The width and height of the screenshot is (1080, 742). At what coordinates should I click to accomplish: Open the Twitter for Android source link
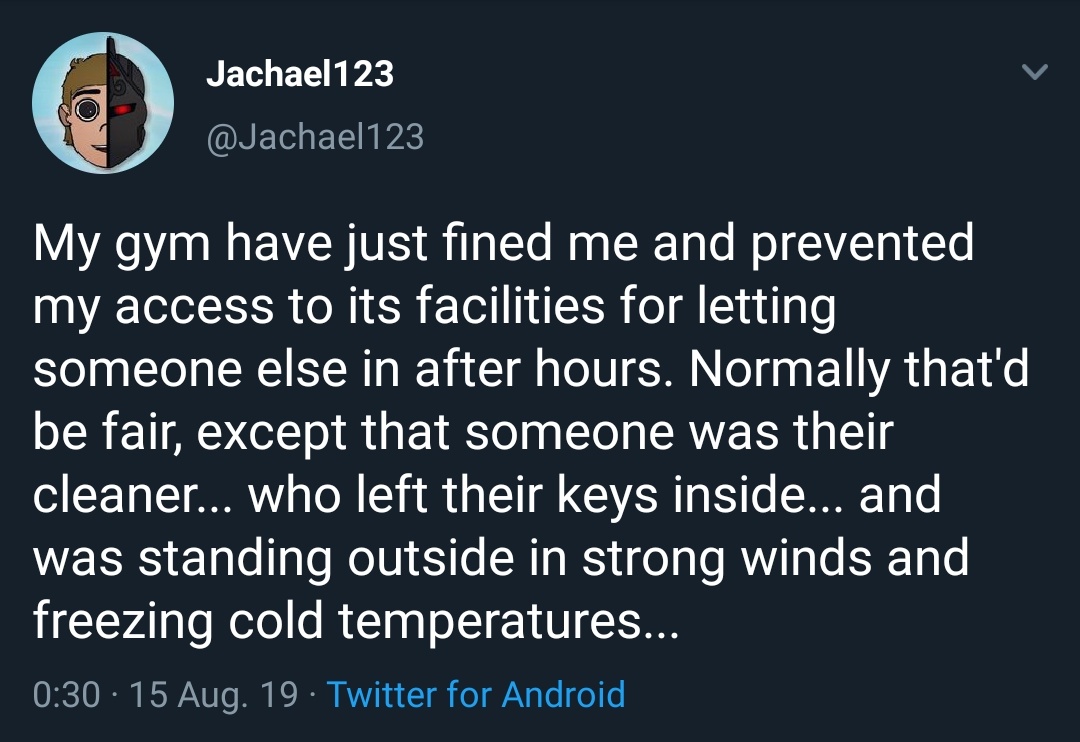tap(476, 694)
